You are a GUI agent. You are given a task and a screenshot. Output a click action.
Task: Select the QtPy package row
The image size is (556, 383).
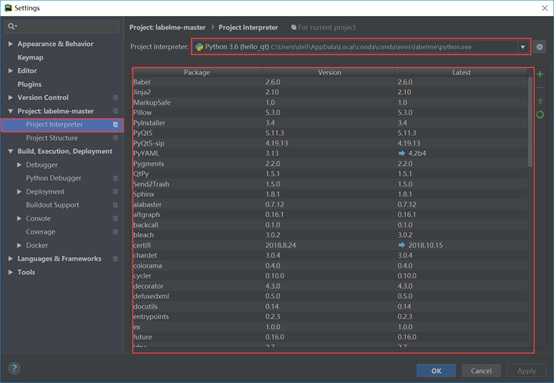point(330,174)
